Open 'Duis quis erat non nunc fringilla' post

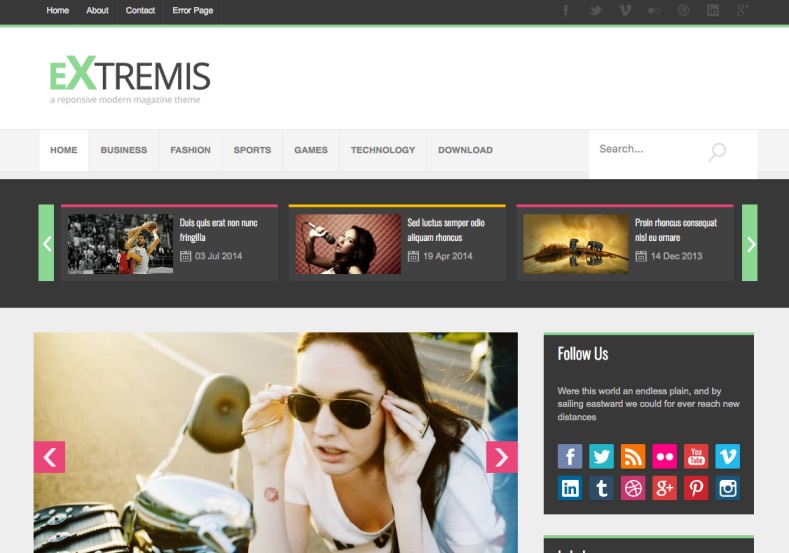[218, 230]
